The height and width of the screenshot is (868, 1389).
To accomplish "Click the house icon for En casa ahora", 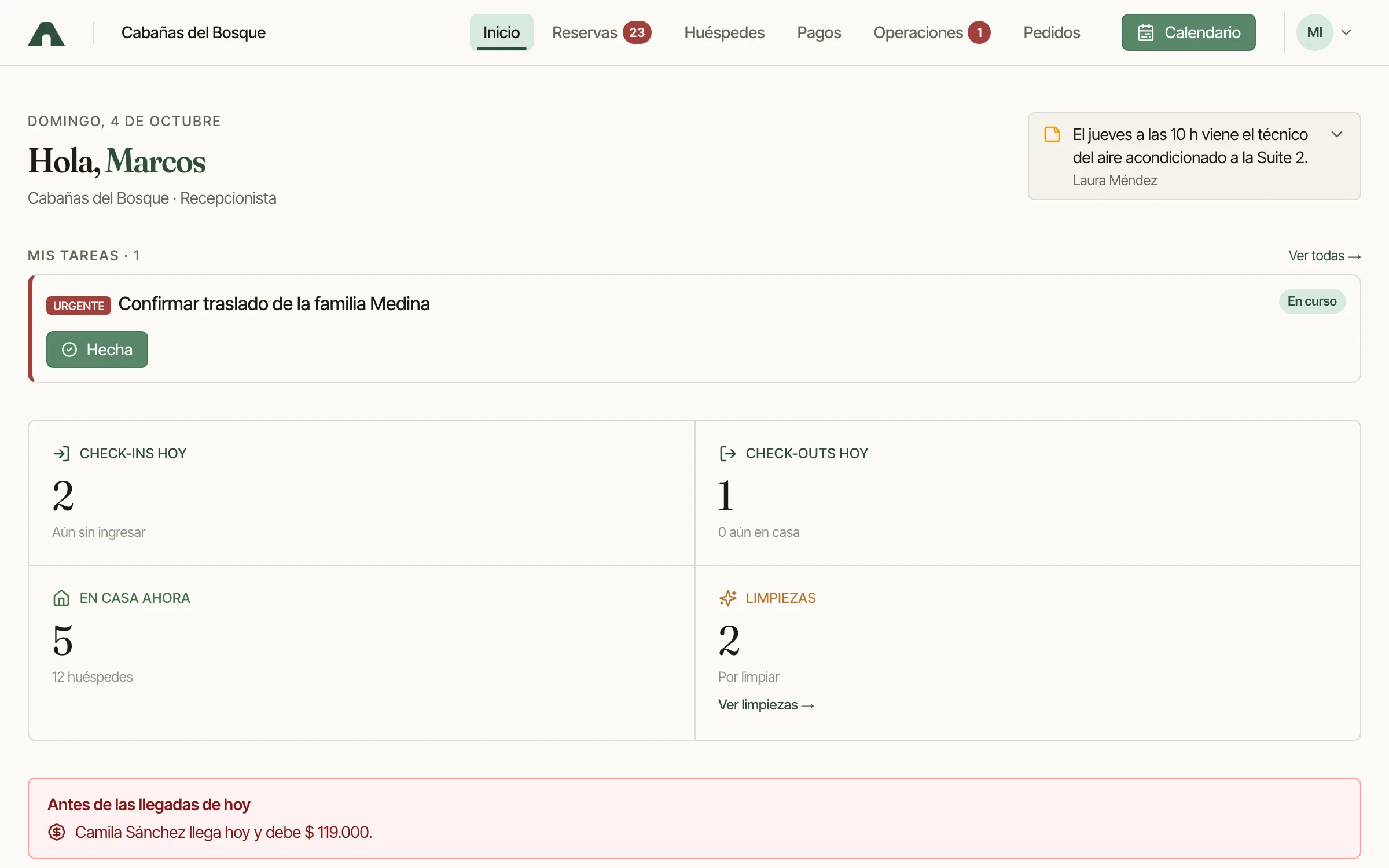I will [61, 598].
